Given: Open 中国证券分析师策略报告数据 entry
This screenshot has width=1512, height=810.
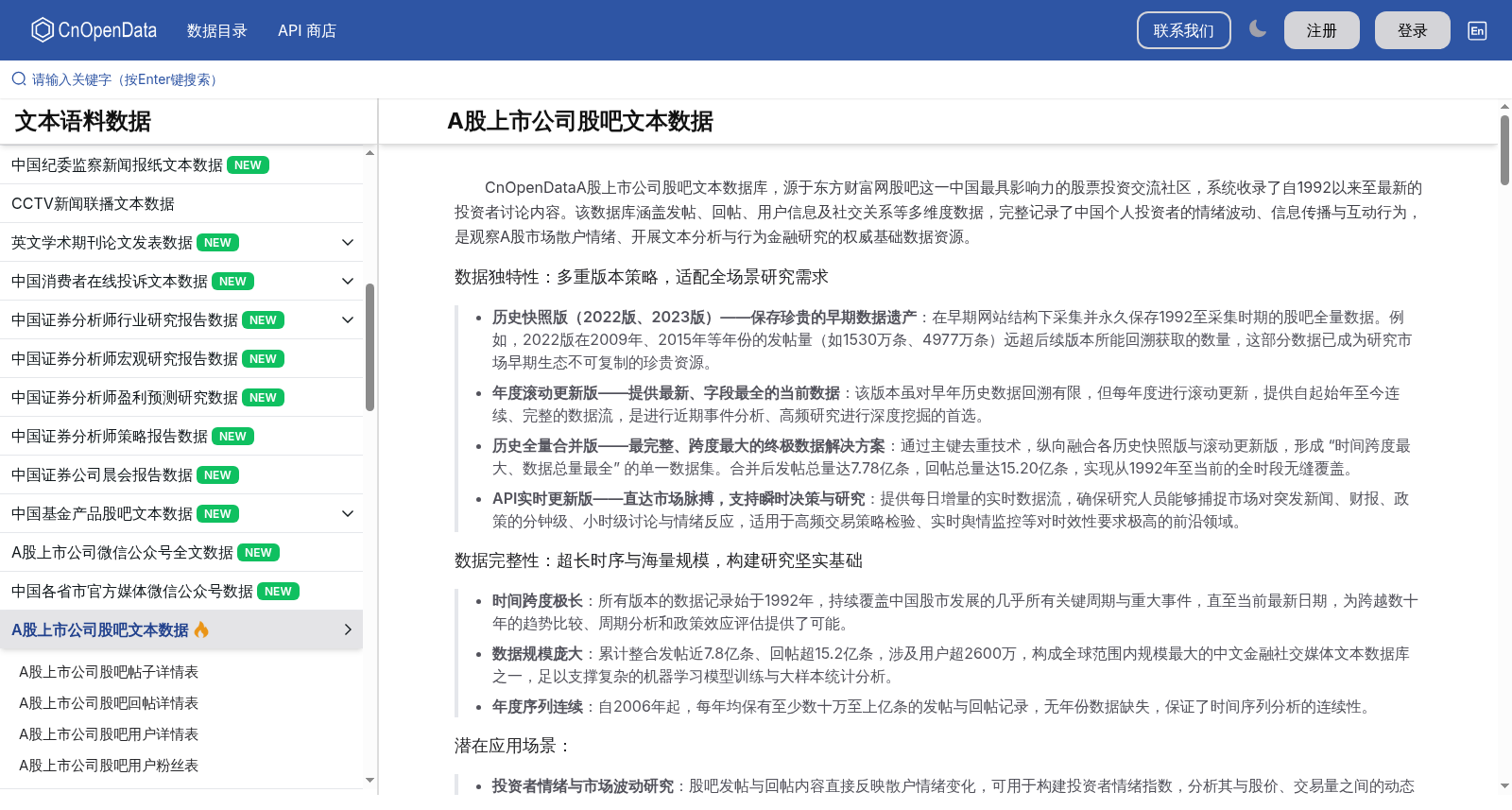Looking at the screenshot, I should click(181, 436).
